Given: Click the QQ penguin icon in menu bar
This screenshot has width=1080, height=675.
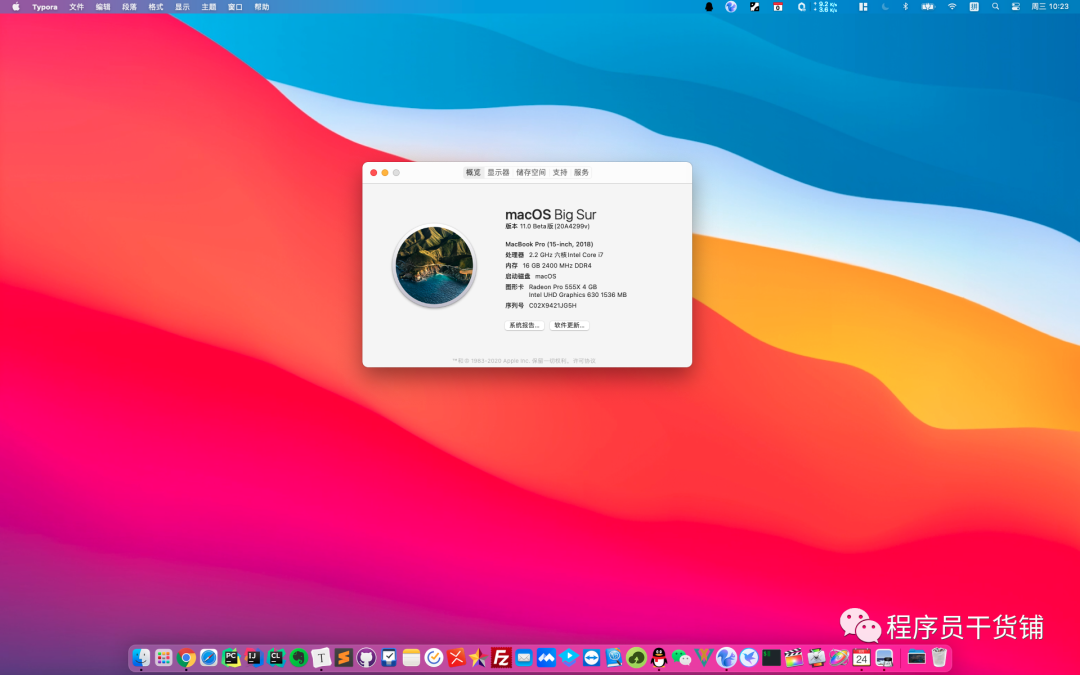Looking at the screenshot, I should (709, 6).
